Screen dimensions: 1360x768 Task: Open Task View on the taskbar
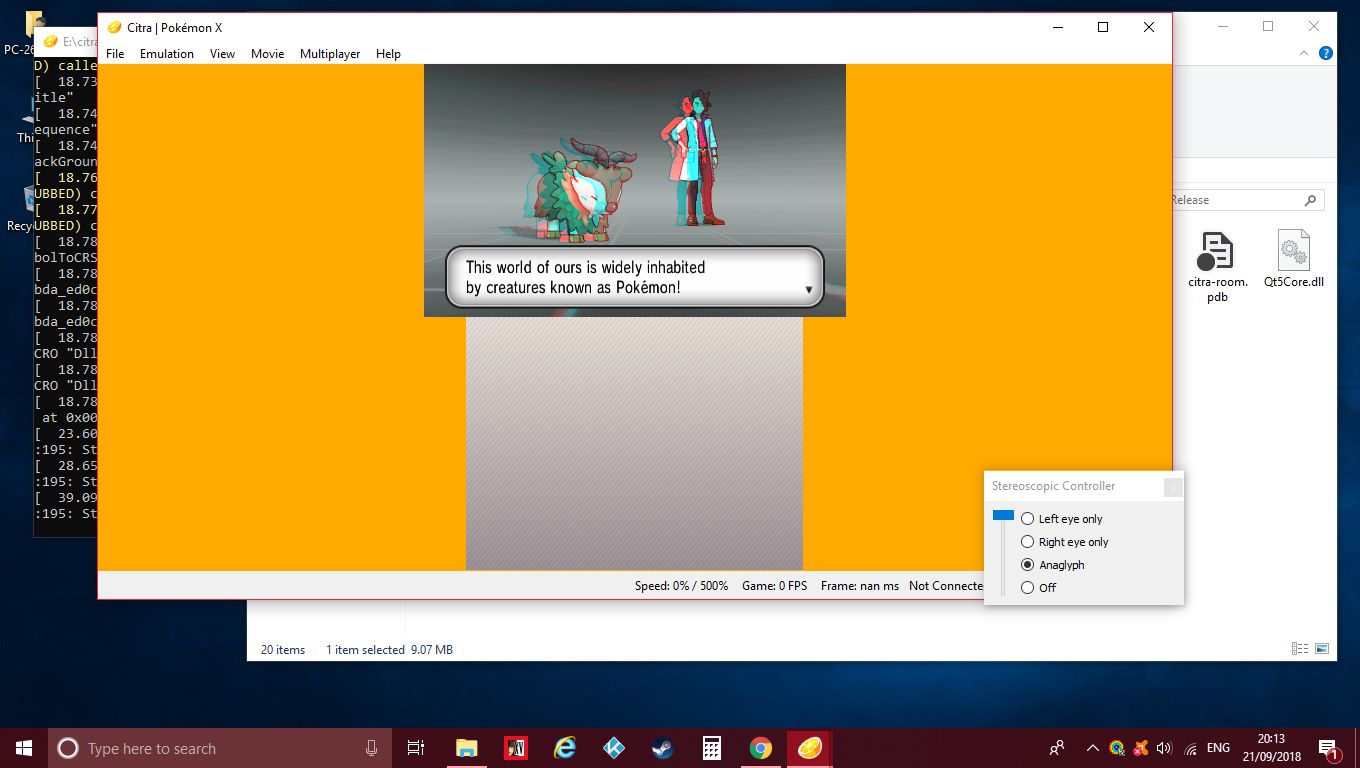click(x=416, y=748)
